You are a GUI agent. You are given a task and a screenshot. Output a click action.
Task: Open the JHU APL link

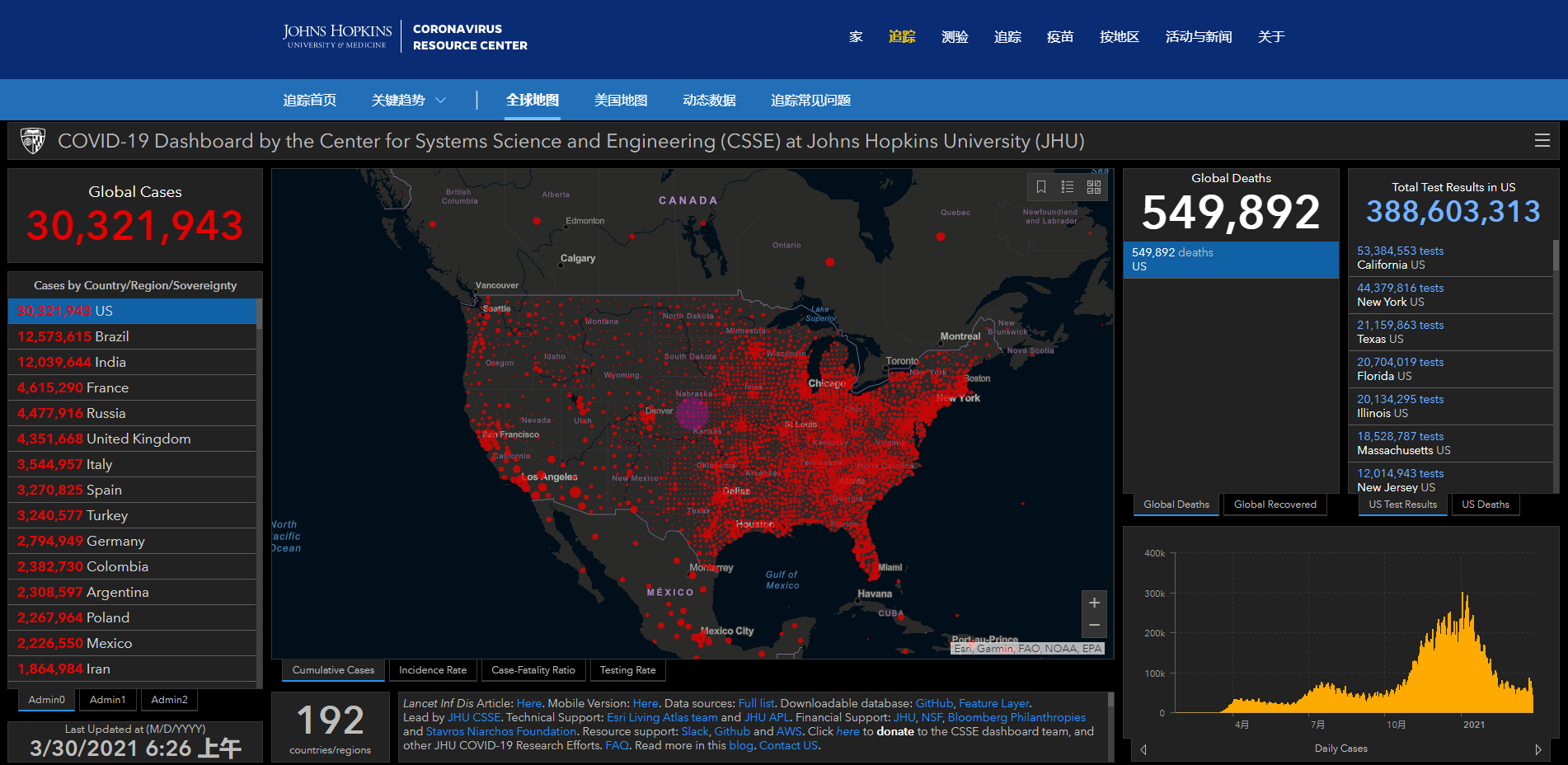(x=768, y=717)
